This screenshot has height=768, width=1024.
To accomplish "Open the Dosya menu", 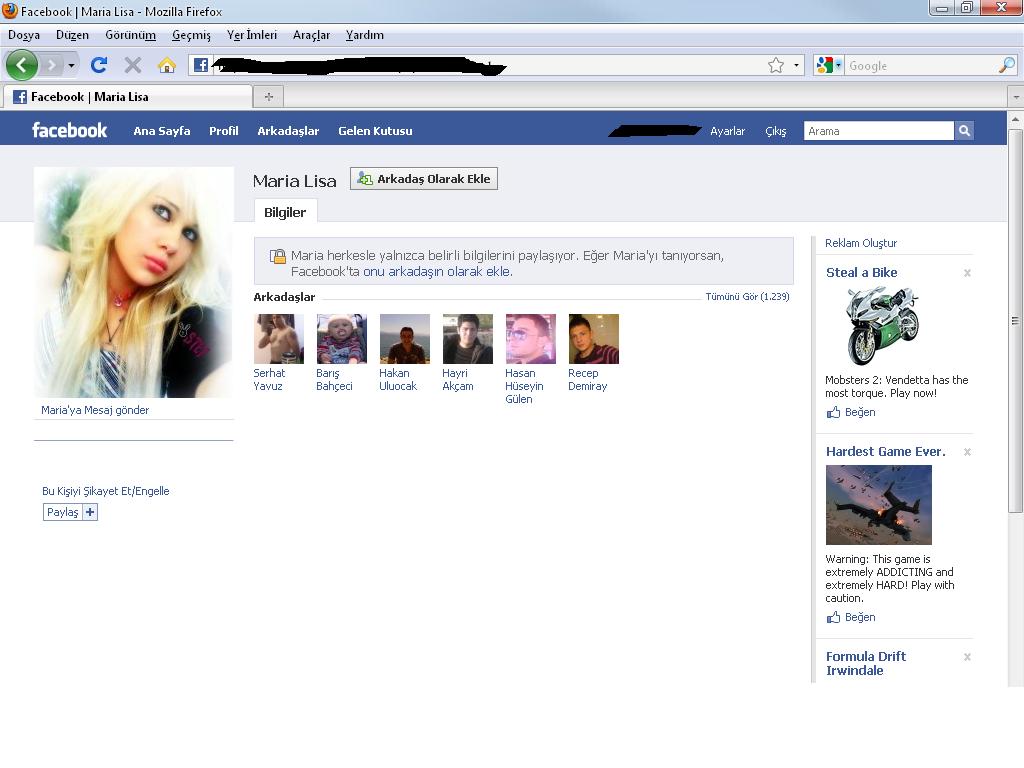I will point(24,35).
